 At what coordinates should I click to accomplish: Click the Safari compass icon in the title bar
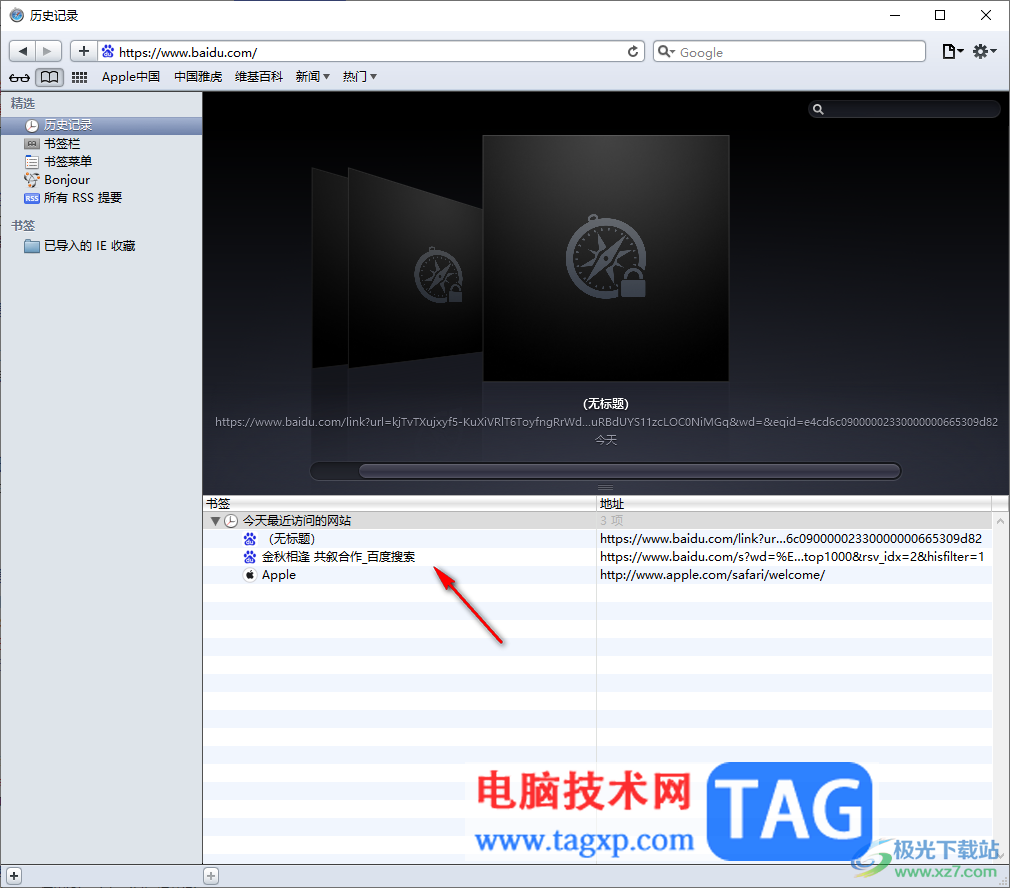click(17, 15)
